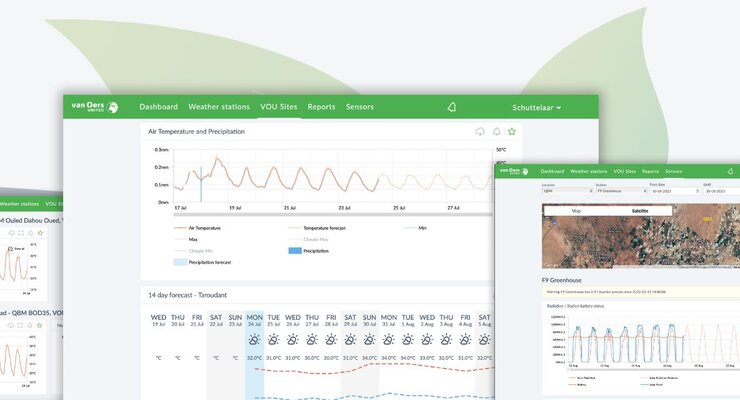Favorite the Air Temperature and Precipitation chart
The height and width of the screenshot is (400, 740).
[x=512, y=132]
